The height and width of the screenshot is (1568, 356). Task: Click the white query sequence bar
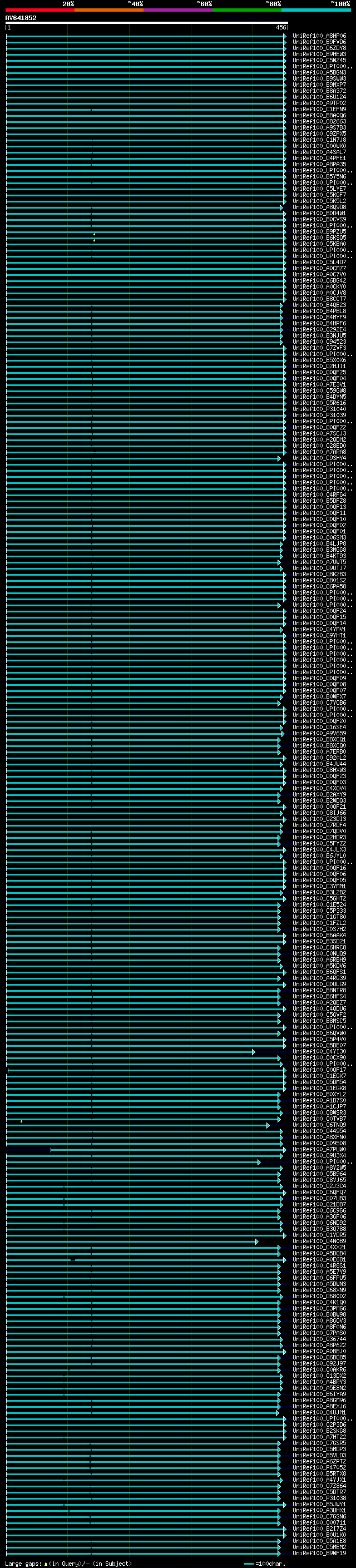click(147, 22)
